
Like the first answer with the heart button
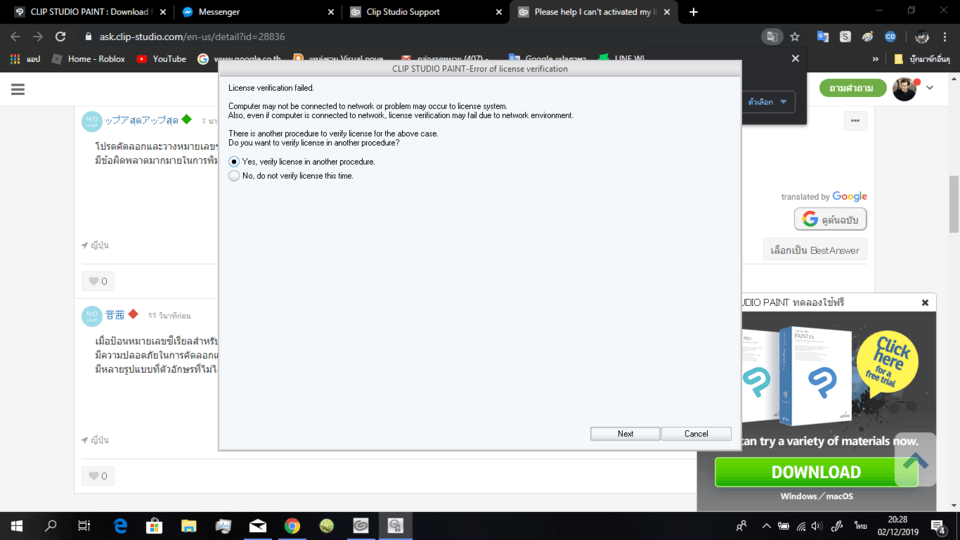(x=98, y=281)
